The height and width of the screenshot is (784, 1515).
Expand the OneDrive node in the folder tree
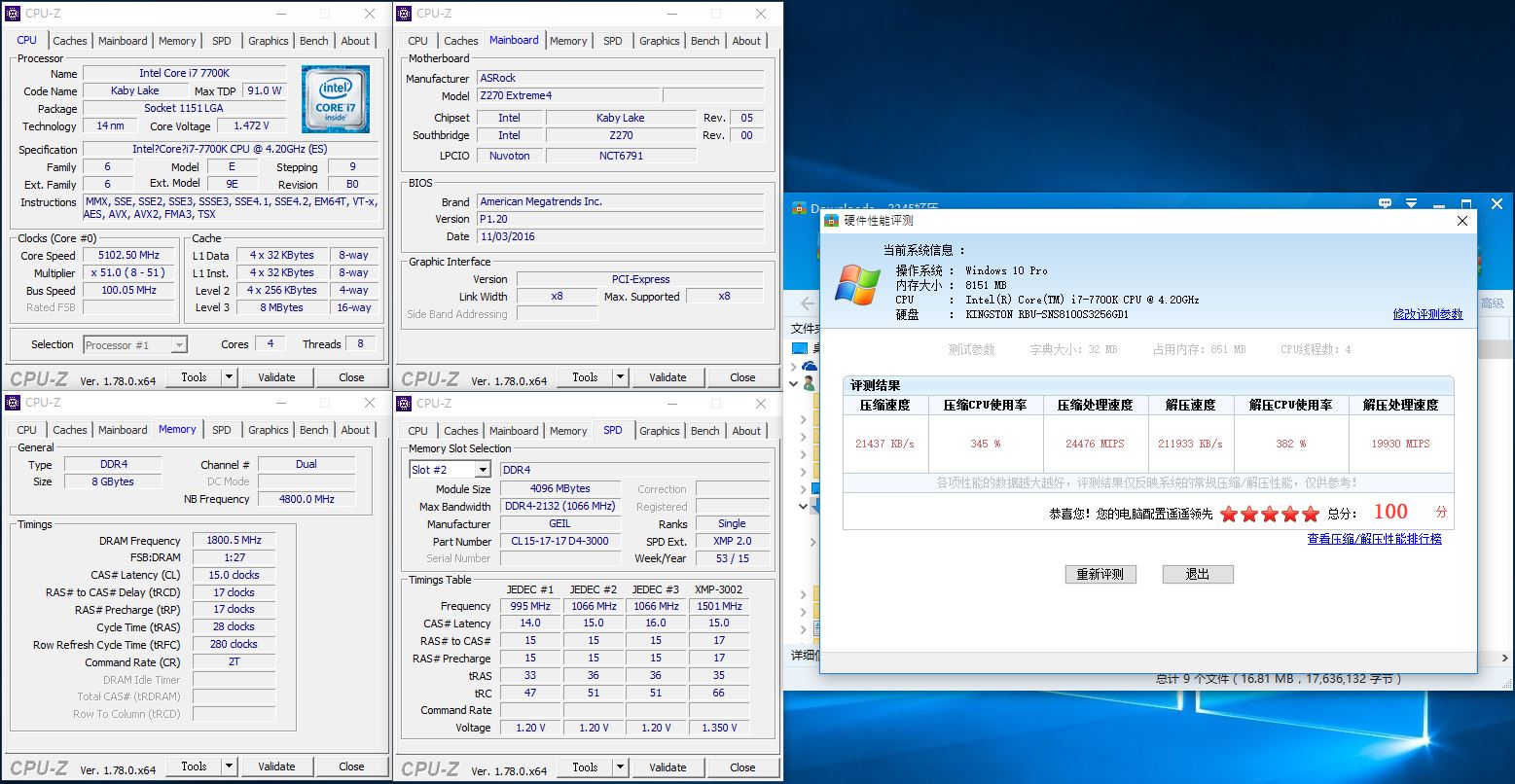794,367
